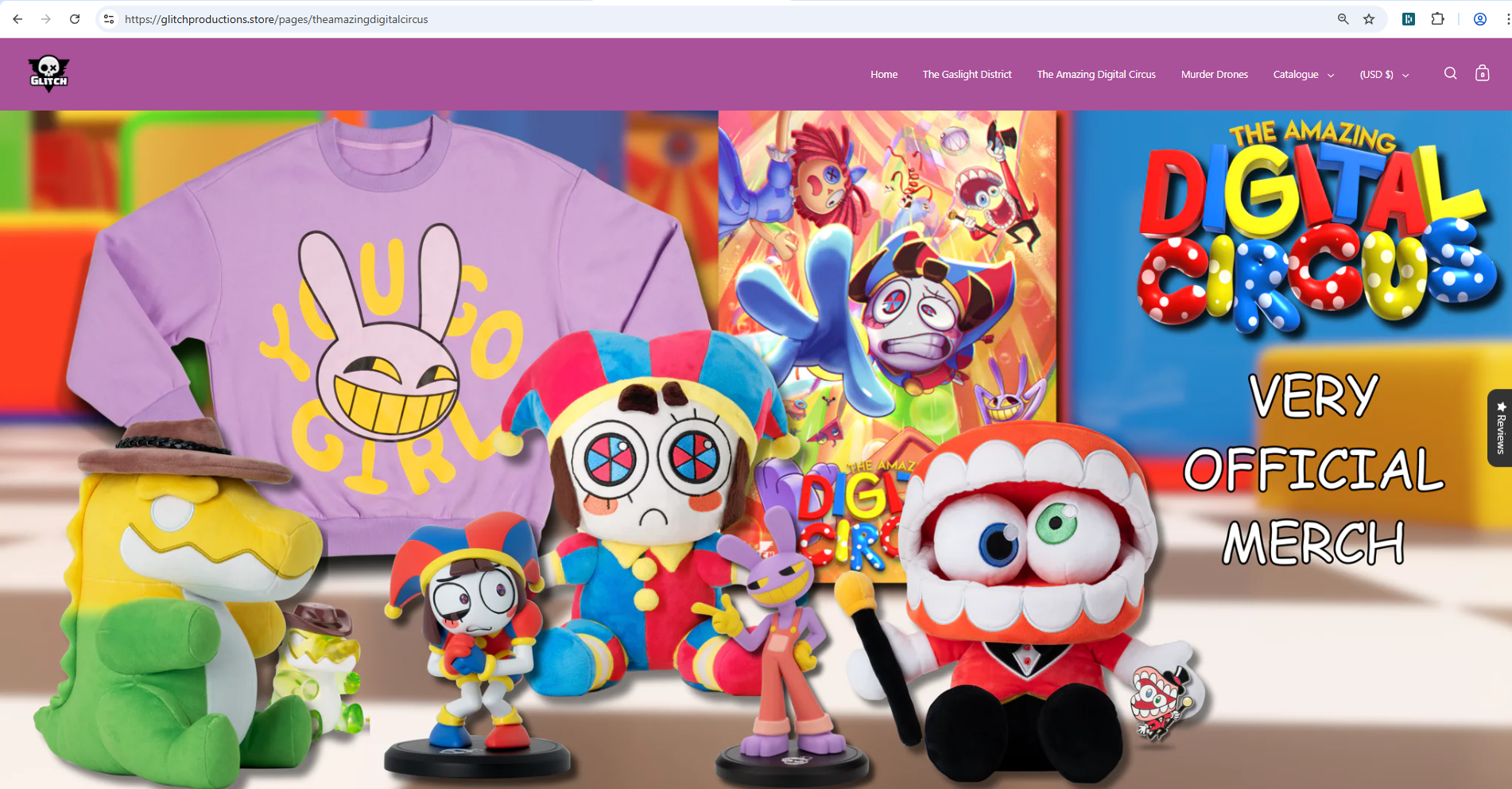Screen dimensions: 1512x789
Task: Go back using browser back arrow
Action: click(x=17, y=19)
